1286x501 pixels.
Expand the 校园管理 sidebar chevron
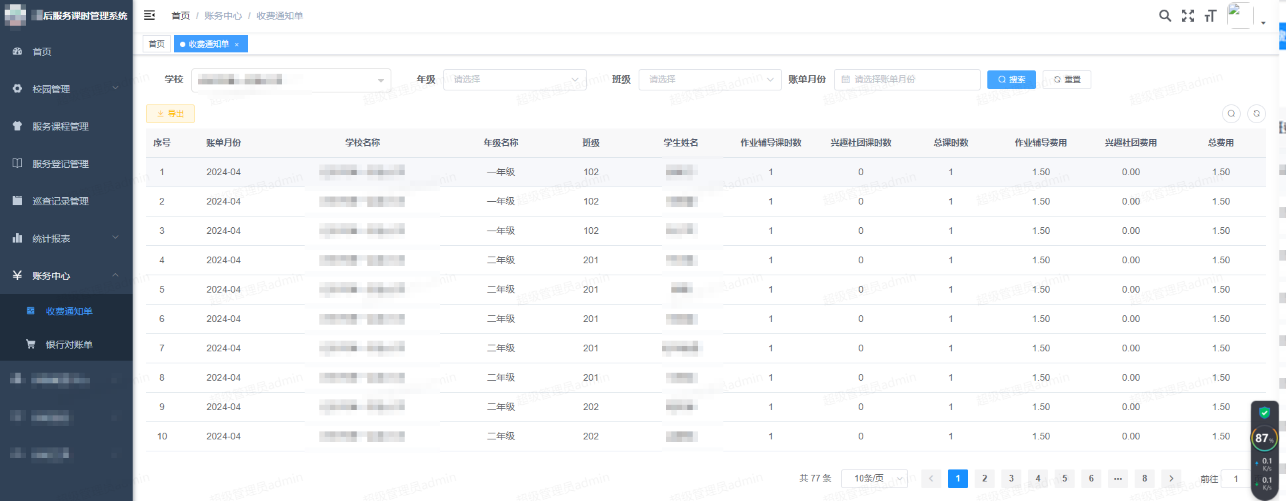115,89
